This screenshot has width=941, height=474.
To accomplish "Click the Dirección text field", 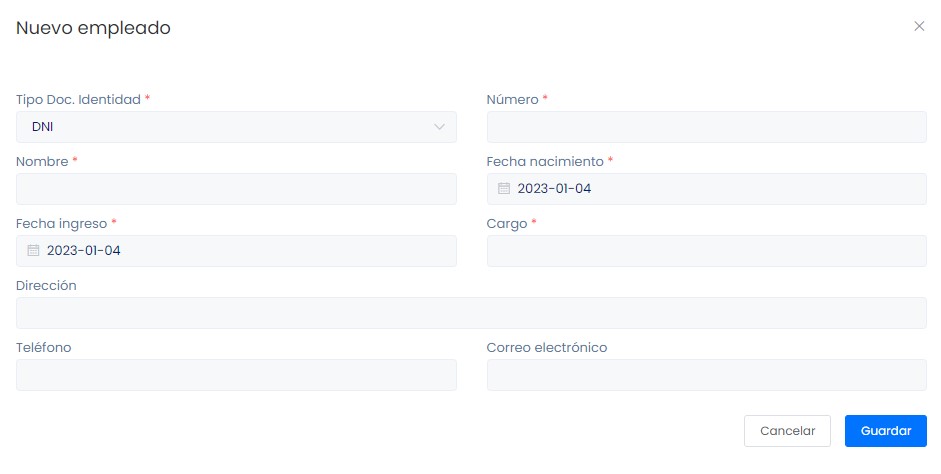I will (x=471, y=313).
